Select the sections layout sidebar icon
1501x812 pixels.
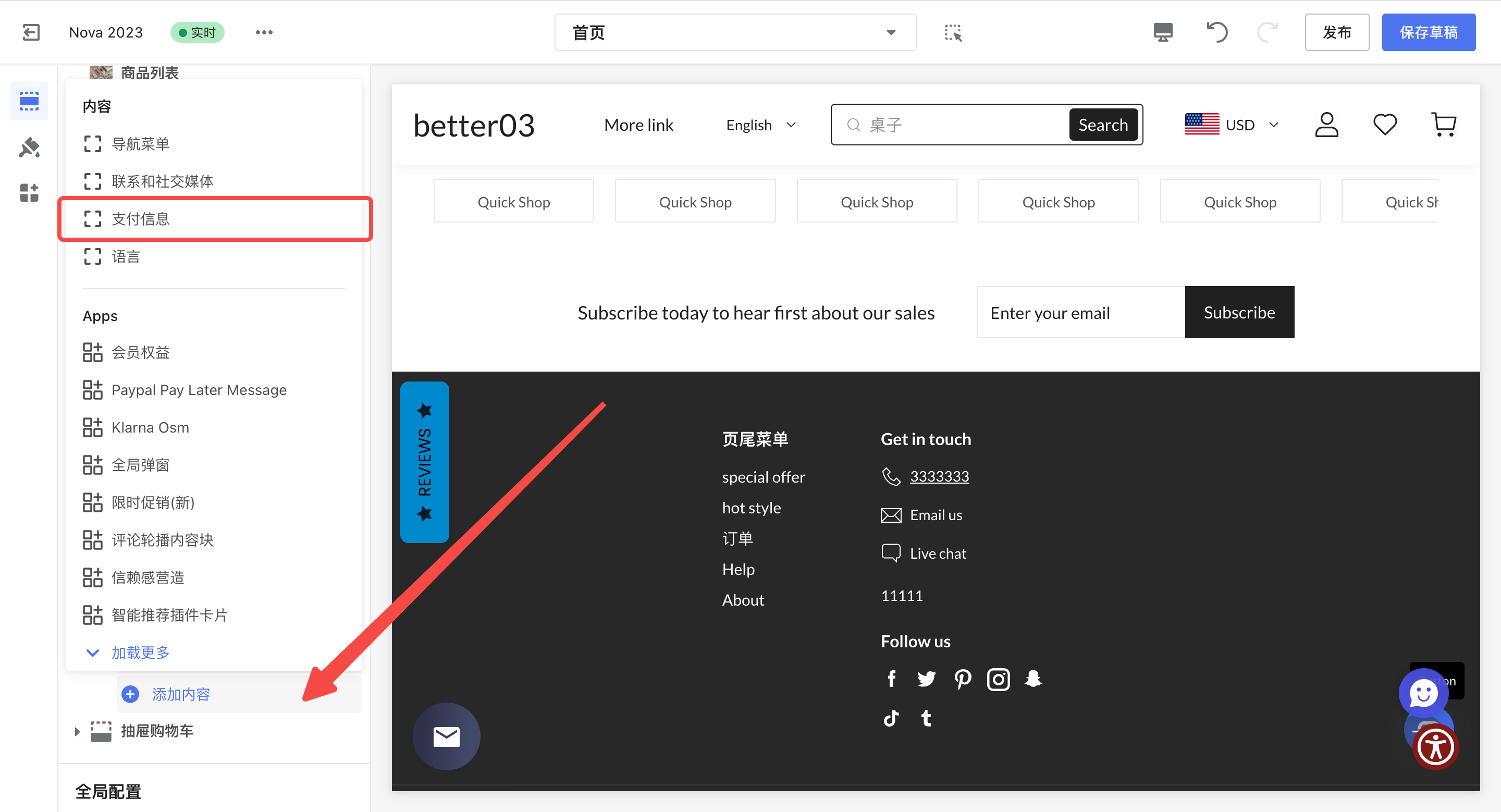point(29,101)
